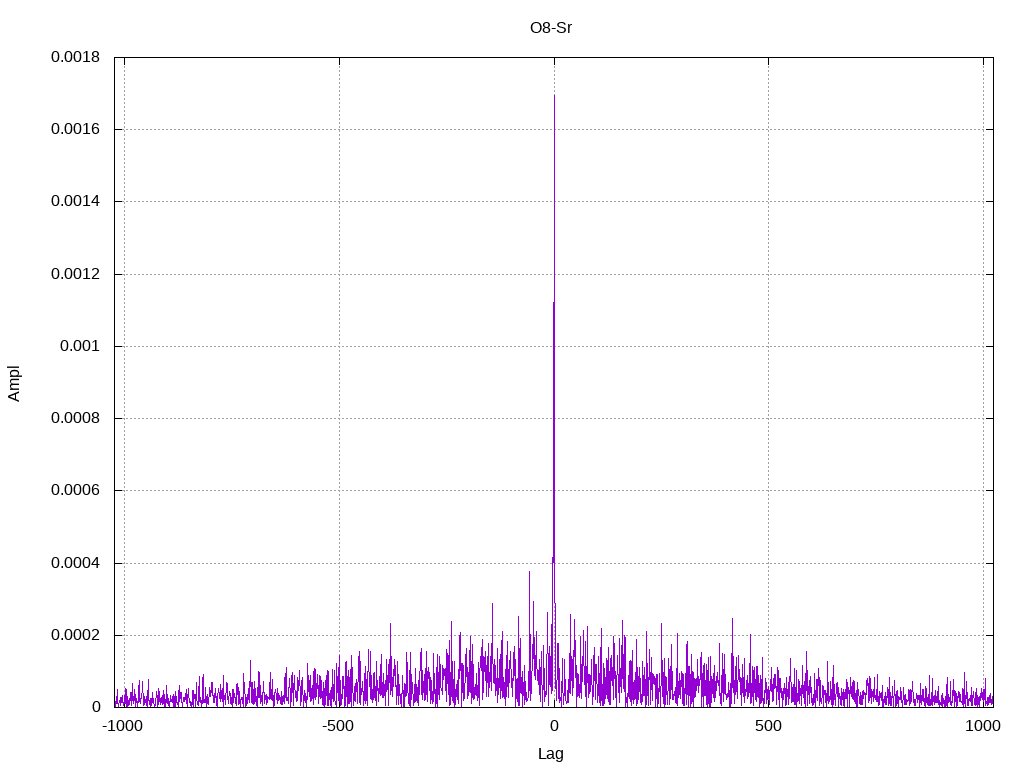Click the 0.0004 y-axis tick label
This screenshot has height=768, width=1024.
click(75, 563)
